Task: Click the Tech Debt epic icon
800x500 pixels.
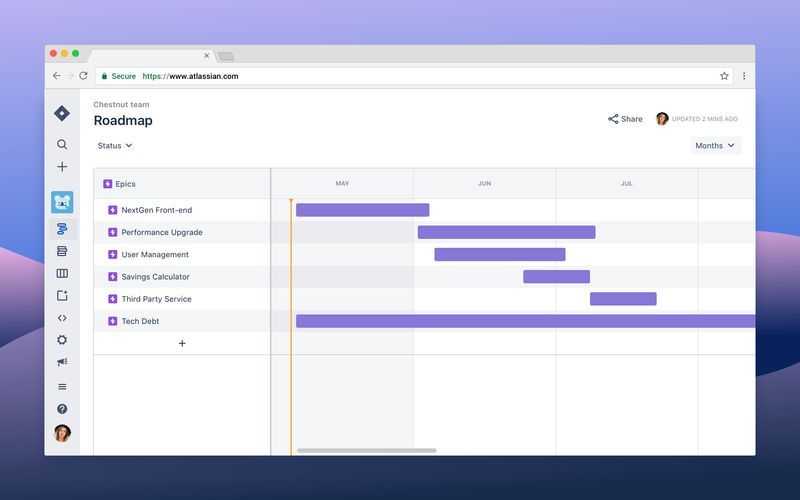Action: 113,321
